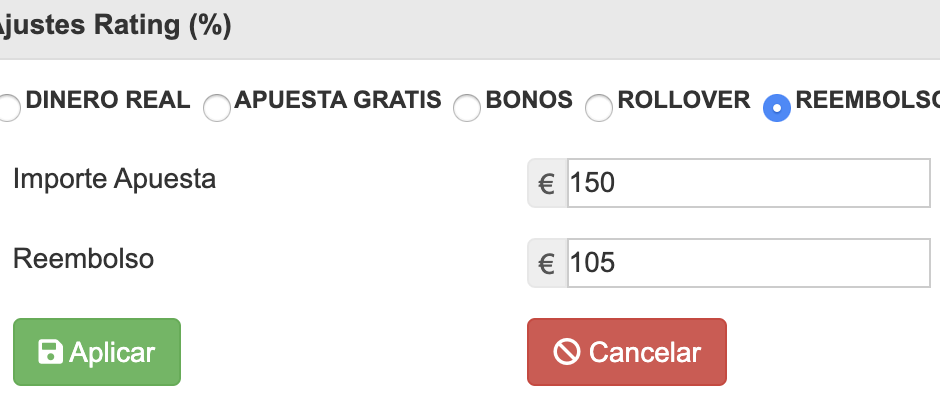Click the APUESTA GRATIS label text
The height and width of the screenshot is (400, 940).
pyautogui.click(x=338, y=100)
